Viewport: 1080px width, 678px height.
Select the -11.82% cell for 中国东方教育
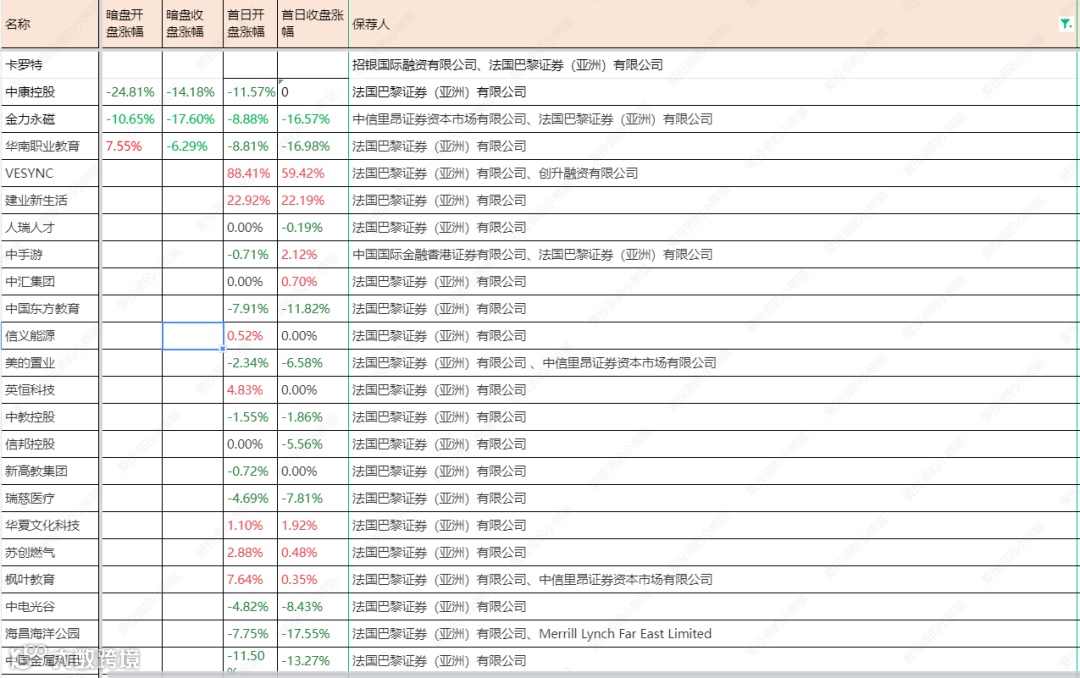(x=313, y=309)
